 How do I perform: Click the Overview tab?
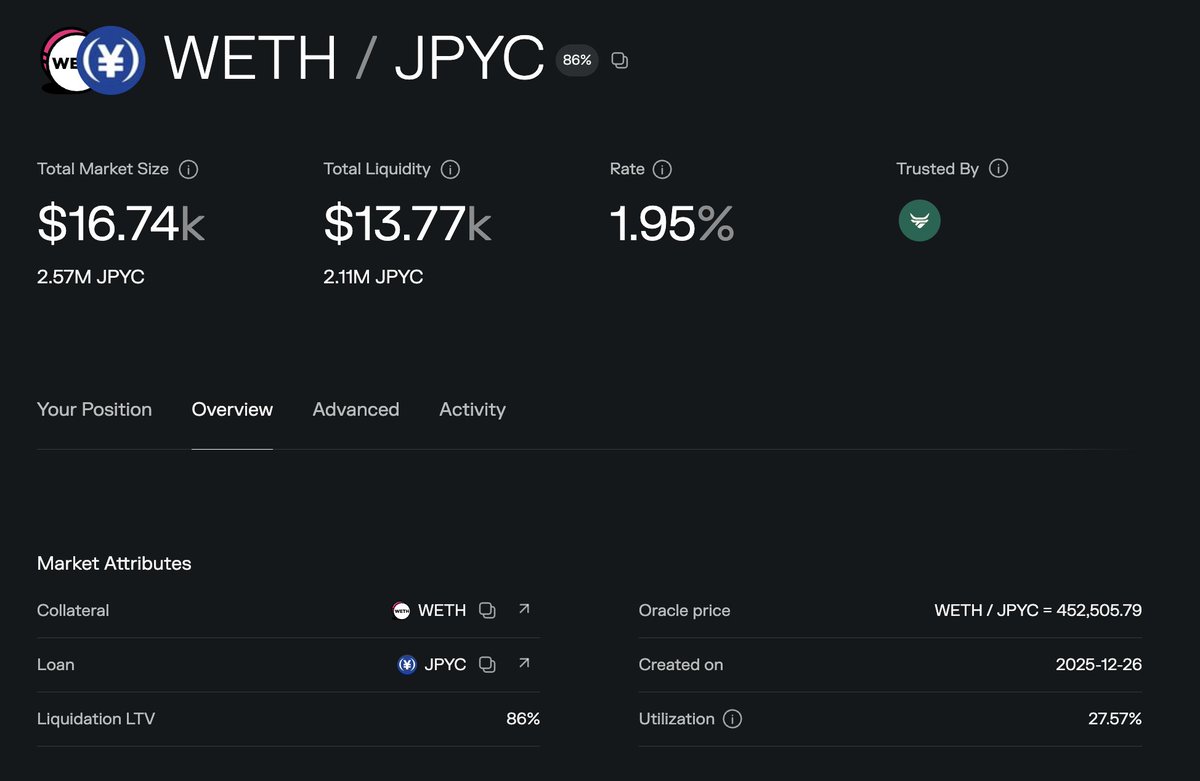[x=232, y=409]
